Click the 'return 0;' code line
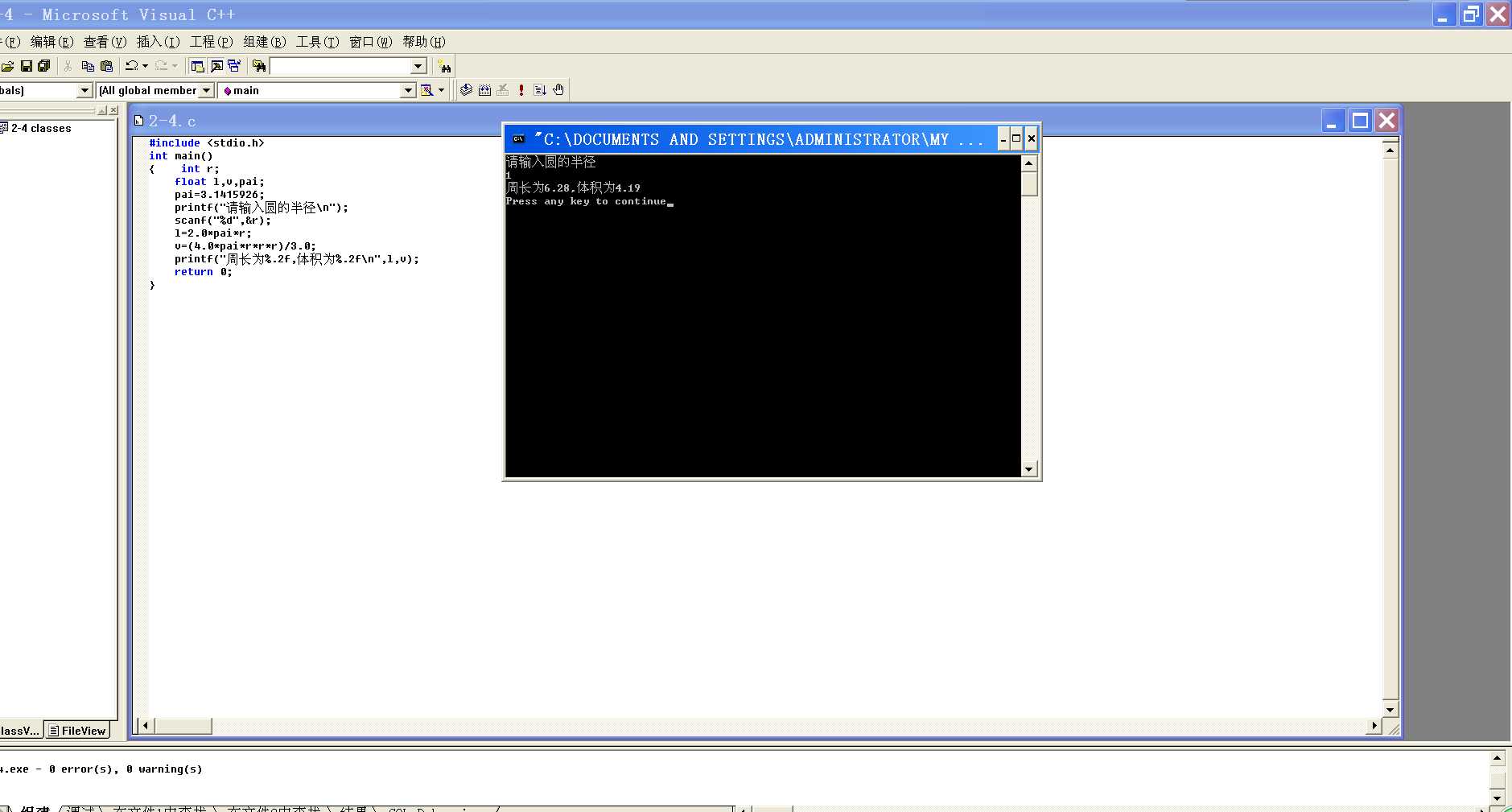This screenshot has width=1512, height=812. pos(204,272)
